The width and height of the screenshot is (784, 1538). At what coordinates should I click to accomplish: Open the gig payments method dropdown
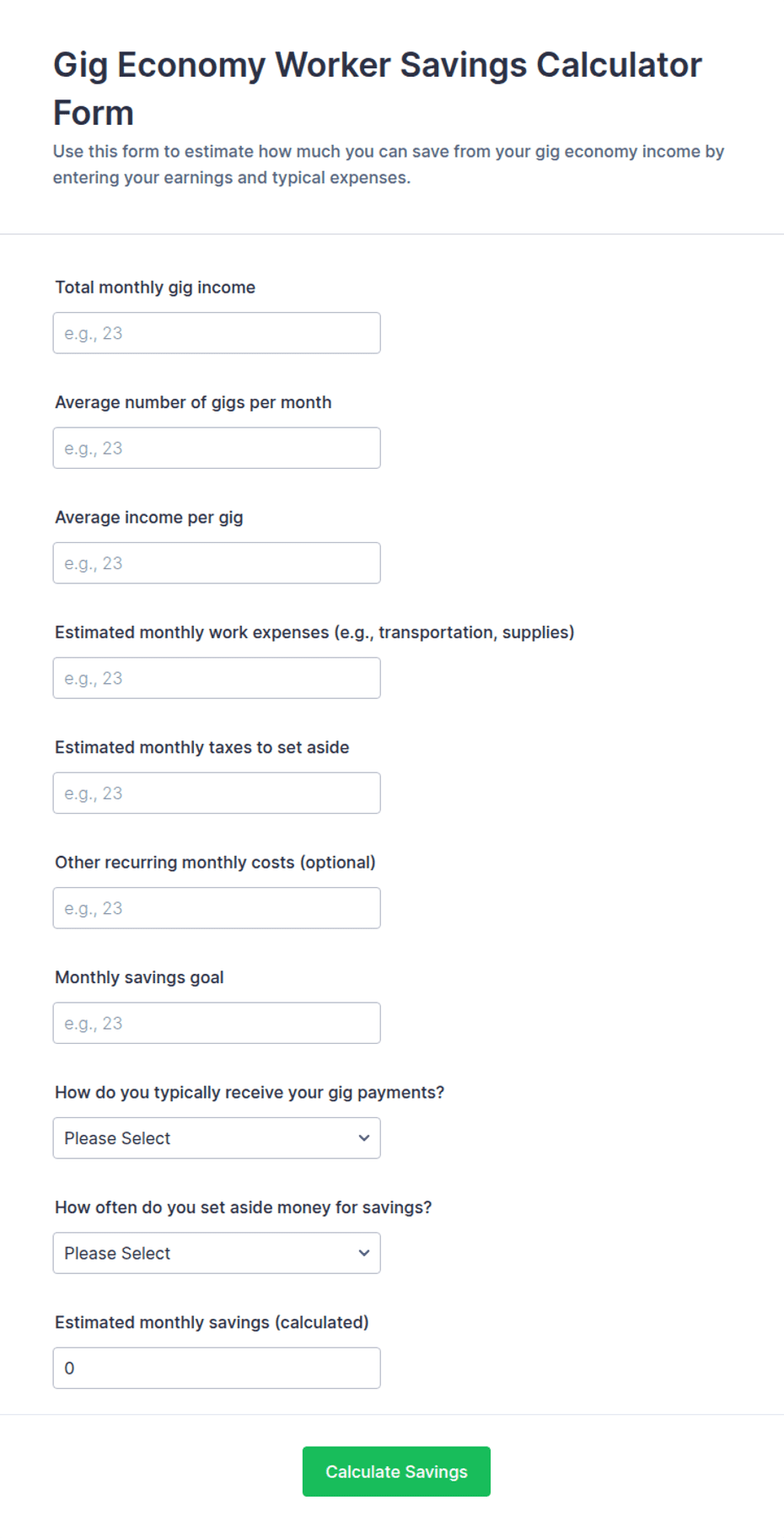[217, 1138]
